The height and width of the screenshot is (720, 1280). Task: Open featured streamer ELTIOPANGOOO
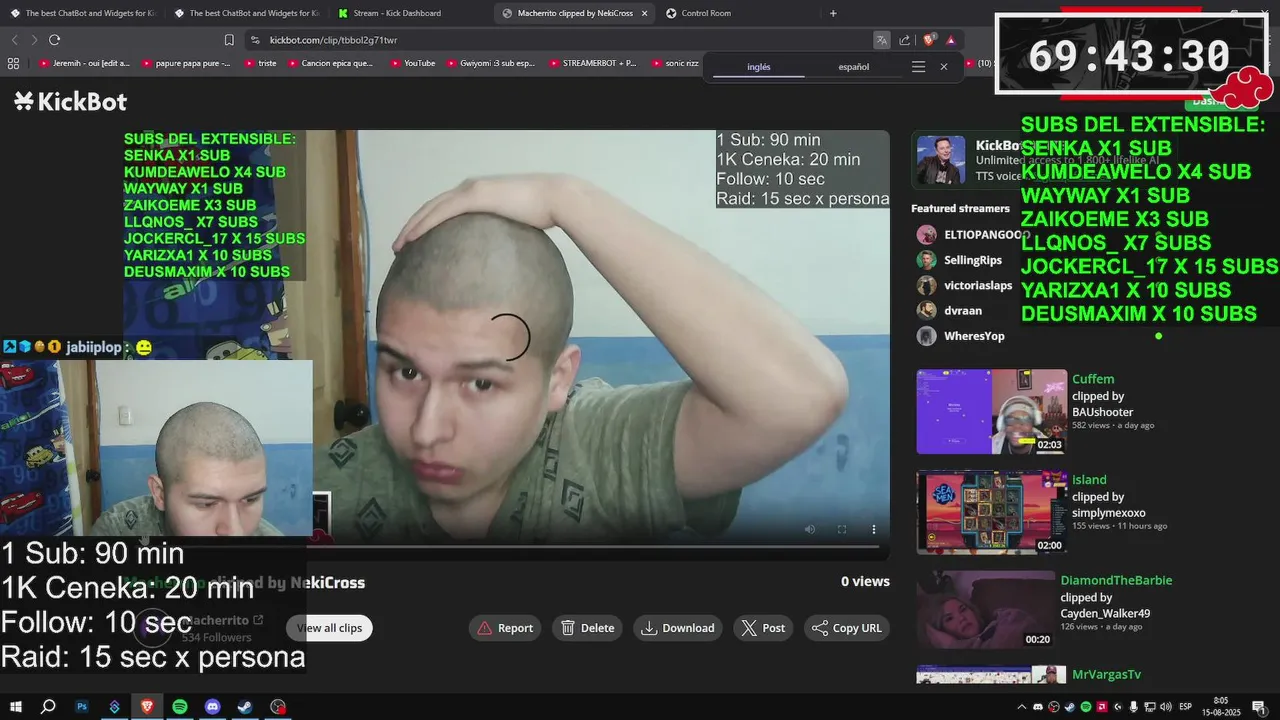[x=973, y=235]
